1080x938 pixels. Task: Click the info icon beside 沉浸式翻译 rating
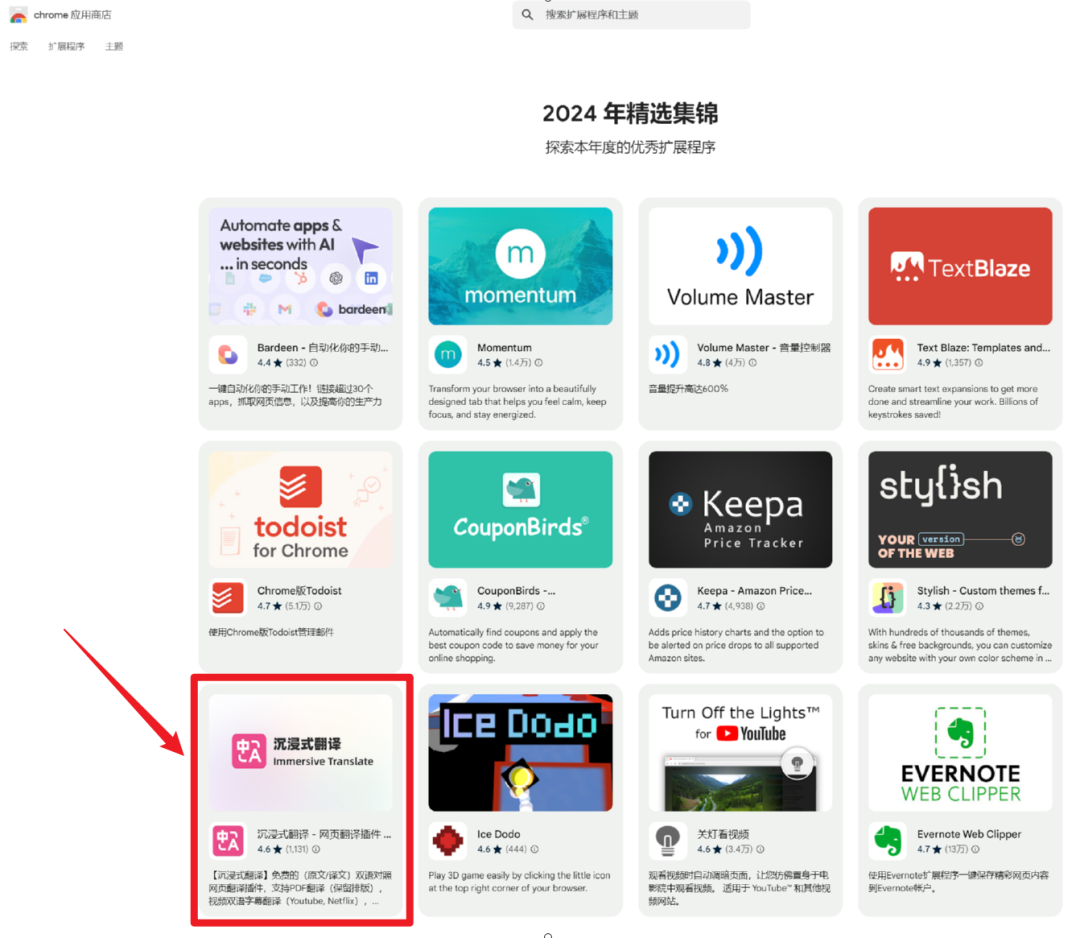click(315, 849)
